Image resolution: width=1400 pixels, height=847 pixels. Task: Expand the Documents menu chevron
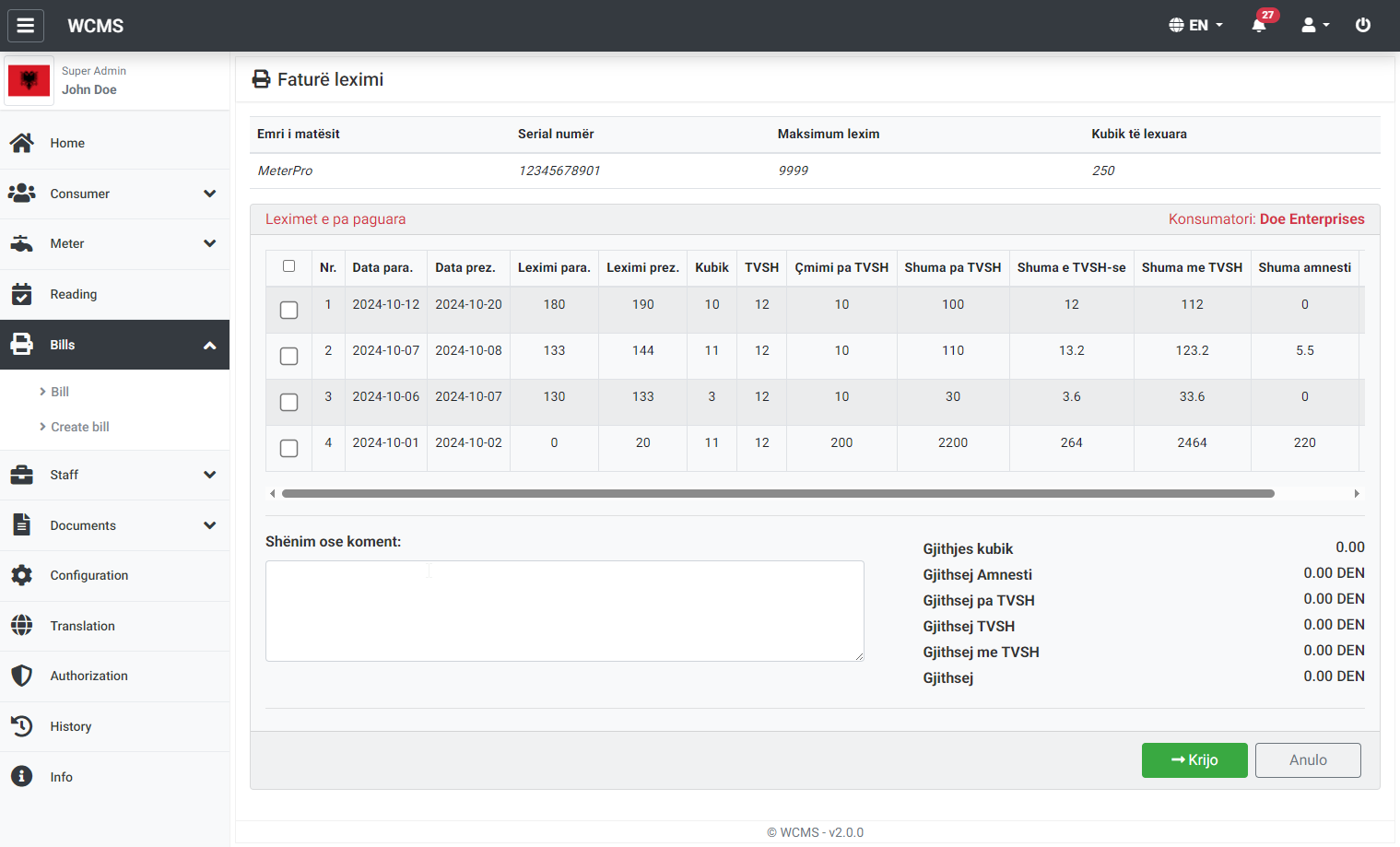tap(210, 525)
